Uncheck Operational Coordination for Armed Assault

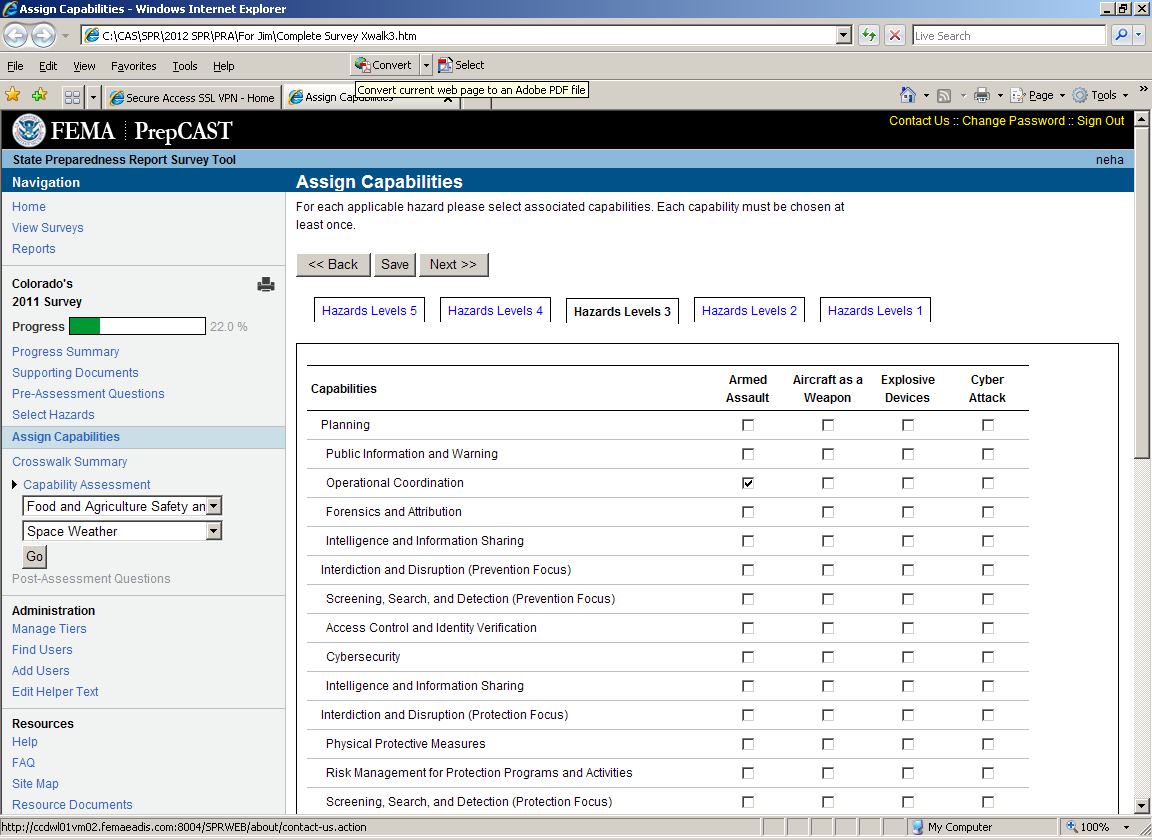click(748, 483)
